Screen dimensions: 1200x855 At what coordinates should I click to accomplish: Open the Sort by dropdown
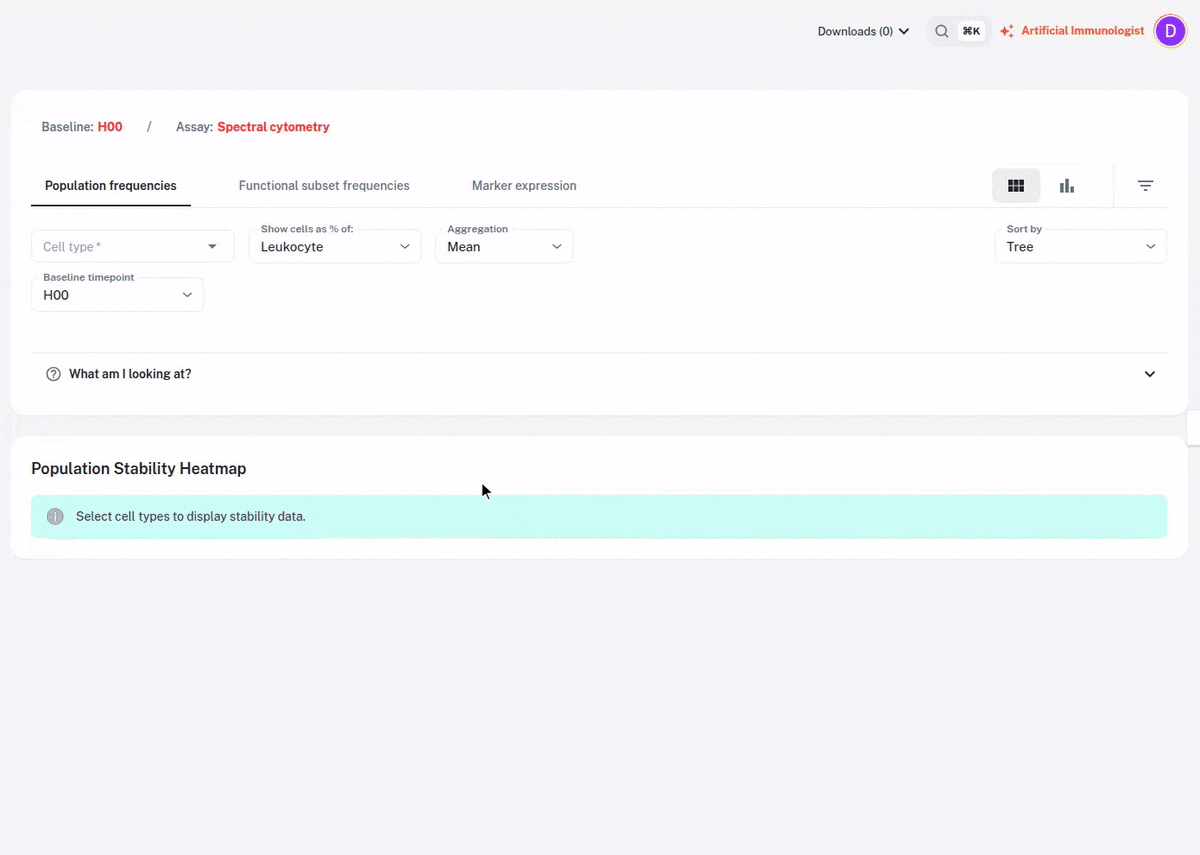[x=1081, y=247]
